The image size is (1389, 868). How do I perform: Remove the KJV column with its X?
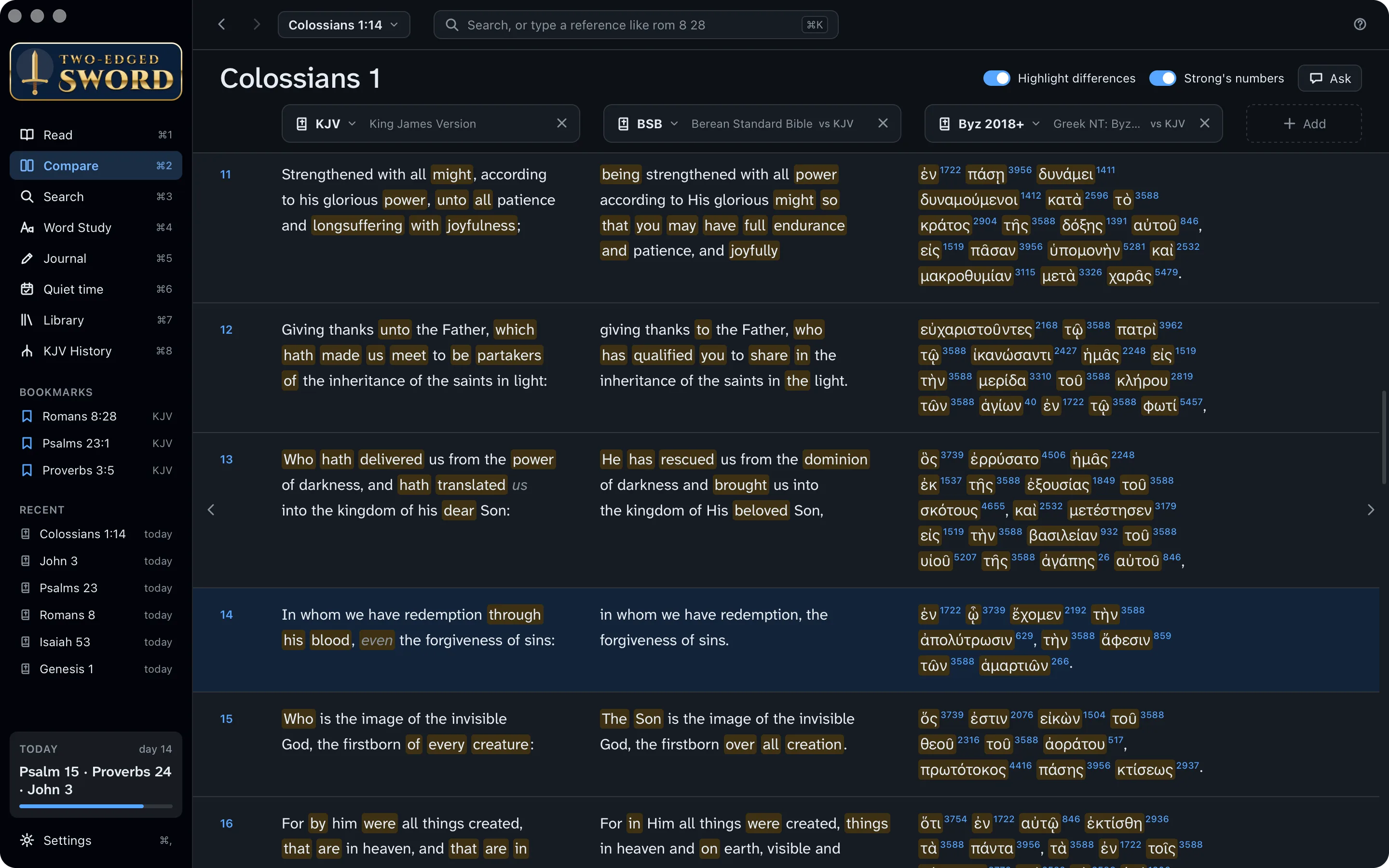click(x=562, y=123)
